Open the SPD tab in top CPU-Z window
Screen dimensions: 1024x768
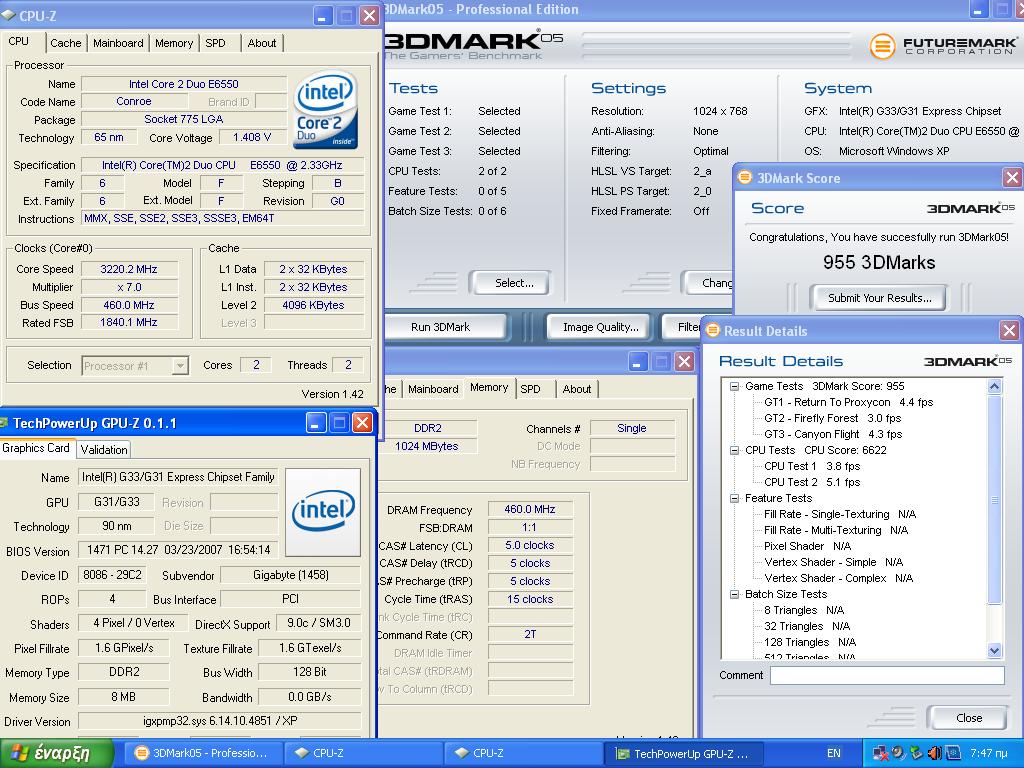pyautogui.click(x=216, y=43)
